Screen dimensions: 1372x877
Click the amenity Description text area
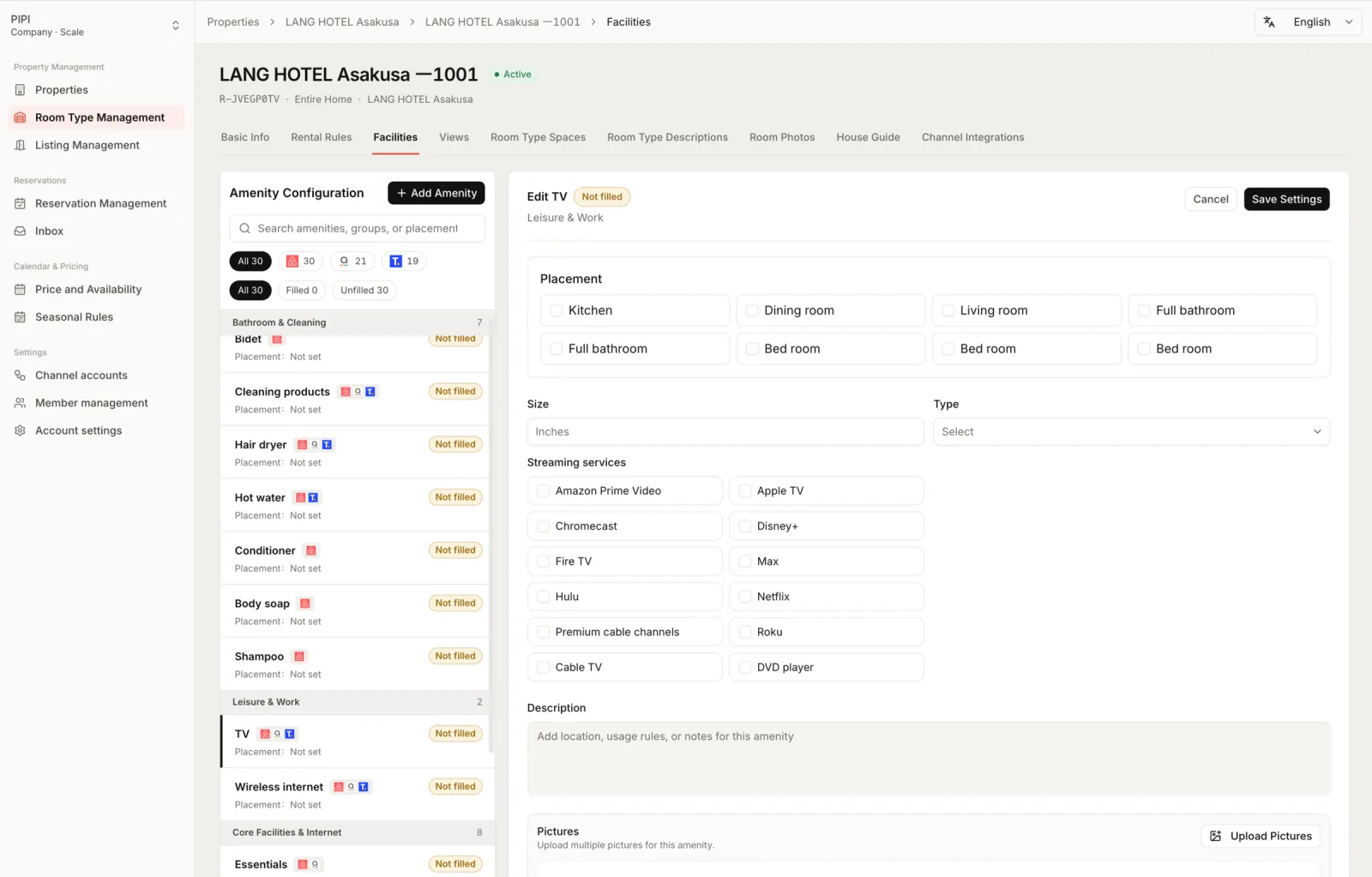[x=929, y=759]
